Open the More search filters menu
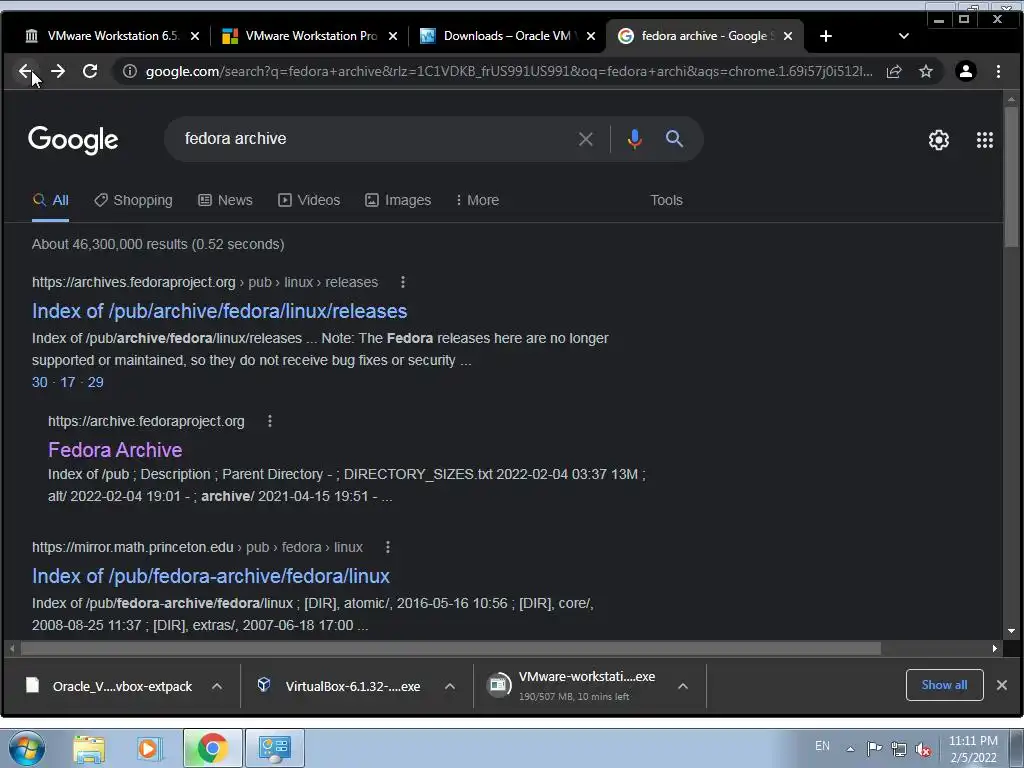Screen dimensions: 1024x768 pyautogui.click(x=477, y=200)
